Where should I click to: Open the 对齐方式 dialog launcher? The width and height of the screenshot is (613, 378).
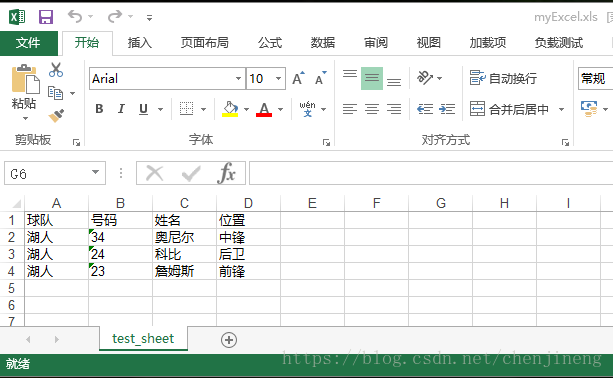pos(565,143)
